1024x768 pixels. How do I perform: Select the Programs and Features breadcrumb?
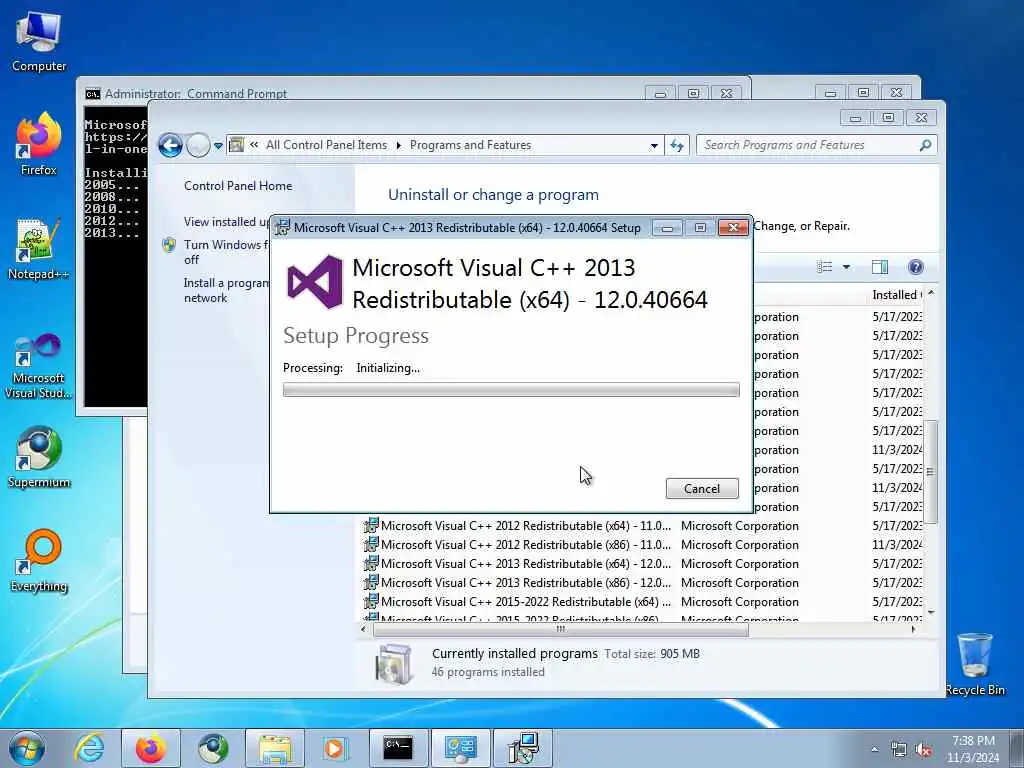(470, 145)
